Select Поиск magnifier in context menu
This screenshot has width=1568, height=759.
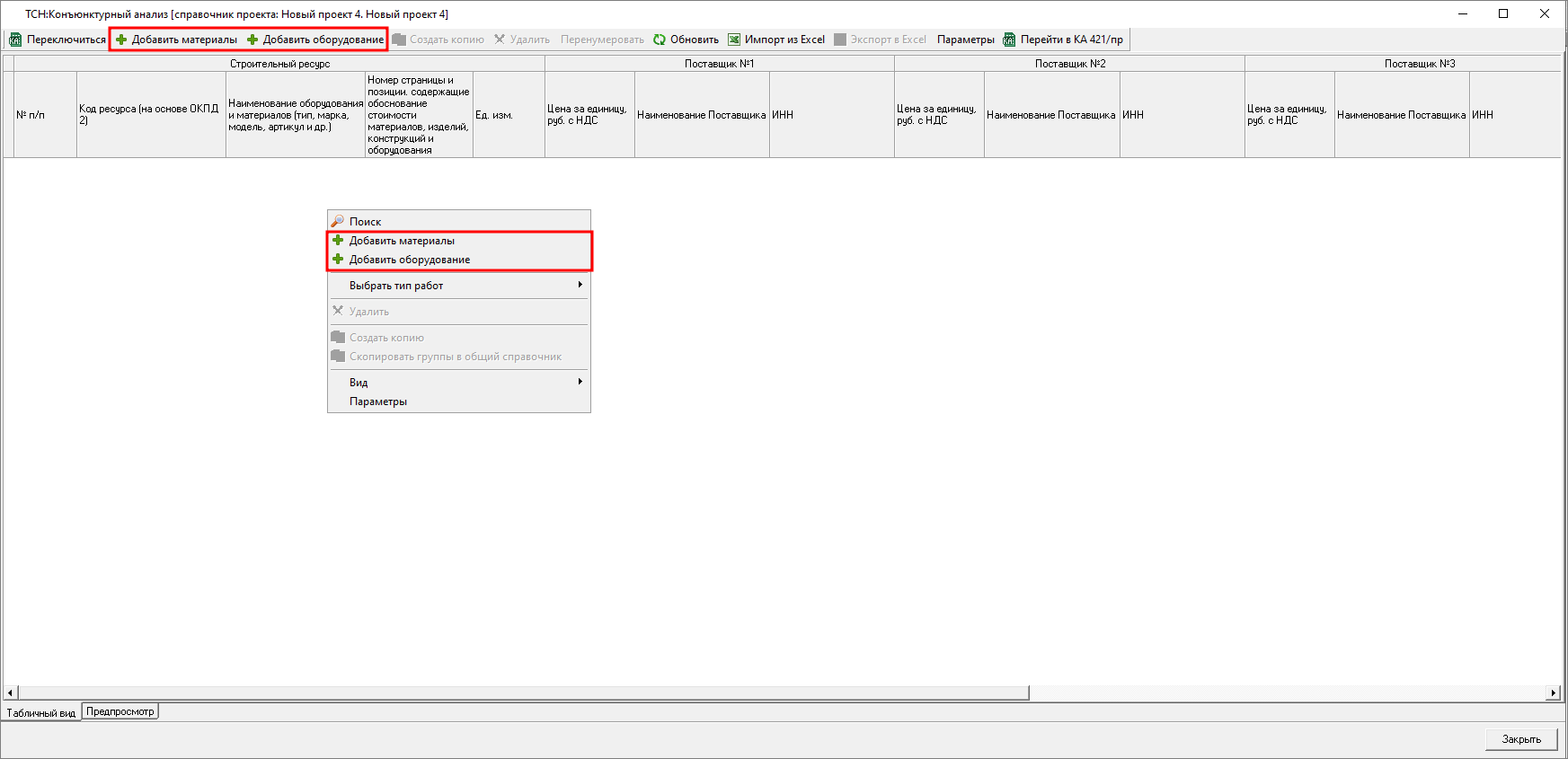coord(338,221)
